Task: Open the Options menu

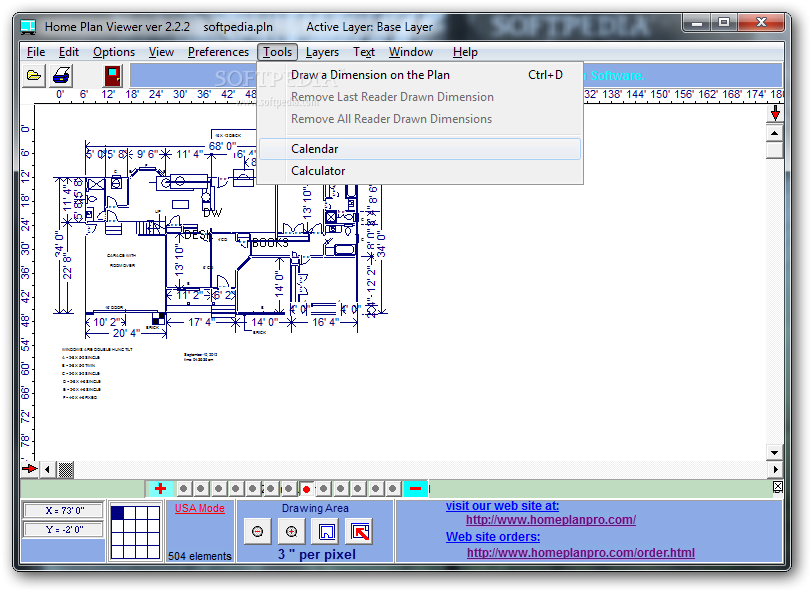Action: coord(114,52)
